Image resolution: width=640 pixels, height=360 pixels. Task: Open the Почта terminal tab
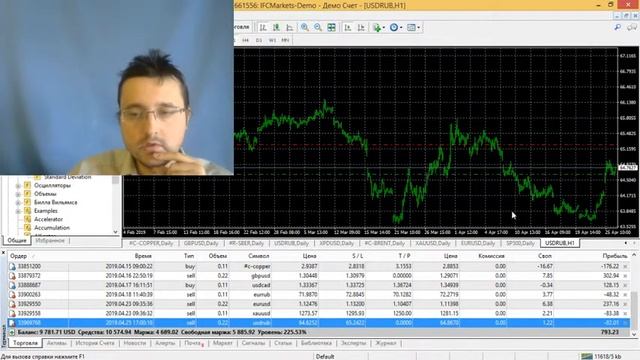(193, 343)
